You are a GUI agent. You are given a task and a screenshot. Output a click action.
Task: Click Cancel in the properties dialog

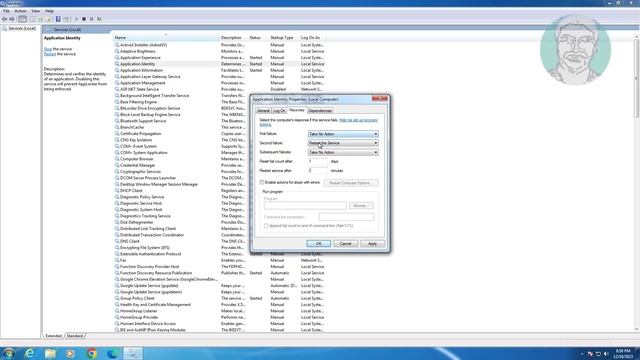[345, 244]
